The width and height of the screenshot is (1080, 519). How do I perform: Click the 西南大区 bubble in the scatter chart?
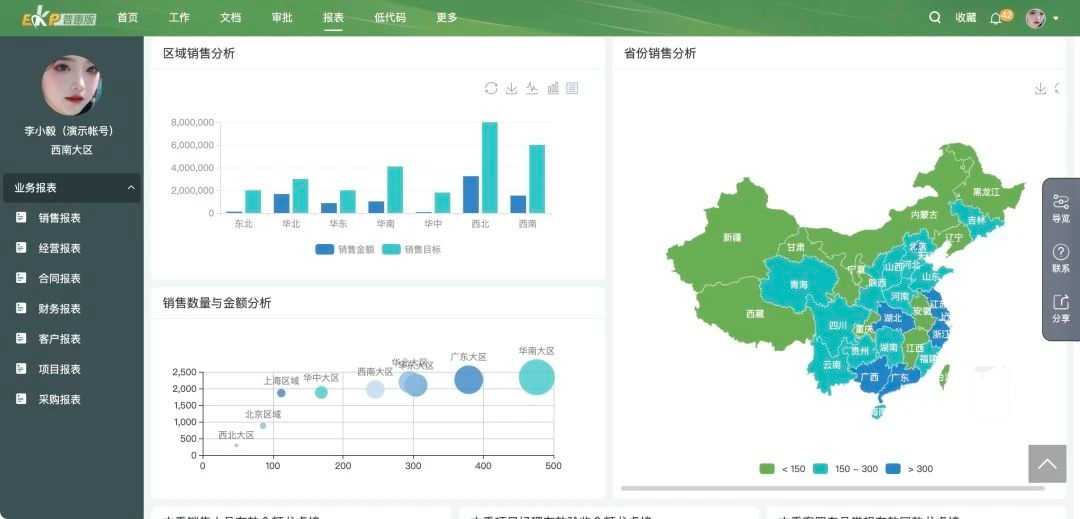click(375, 390)
